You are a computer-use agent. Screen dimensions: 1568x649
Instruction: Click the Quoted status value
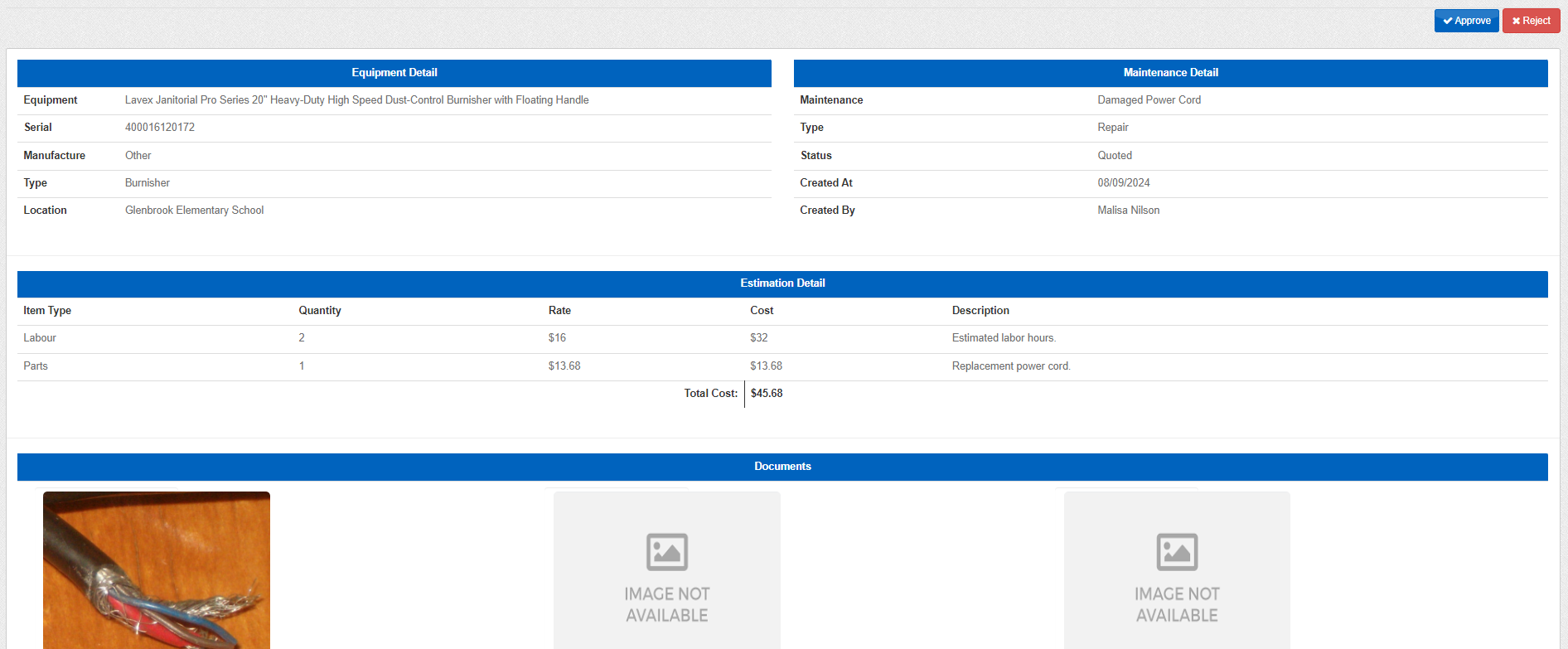tap(1114, 156)
